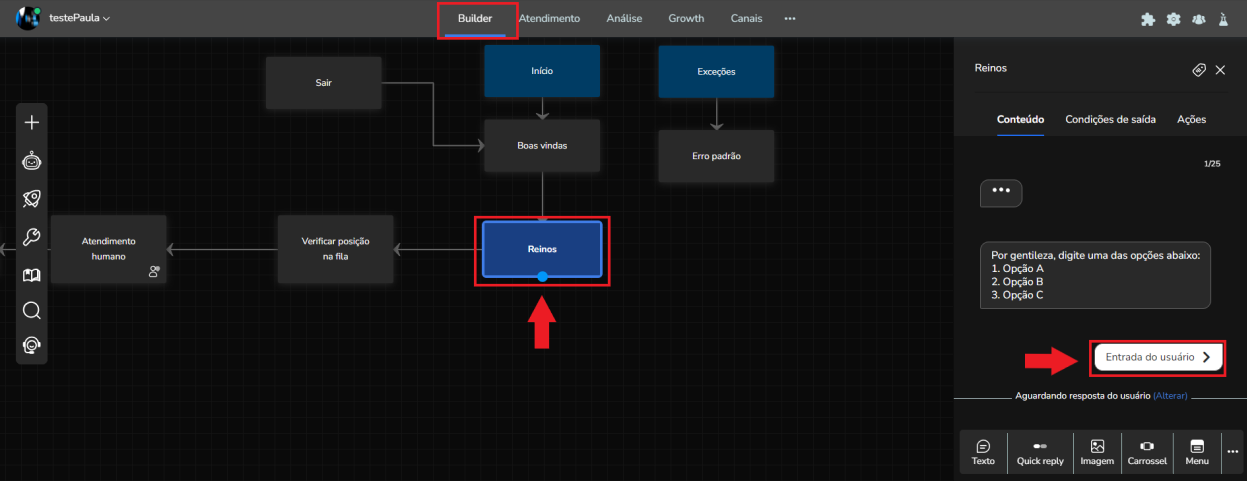
Task: Open the three-dots overflow in top navigation
Action: [790, 19]
